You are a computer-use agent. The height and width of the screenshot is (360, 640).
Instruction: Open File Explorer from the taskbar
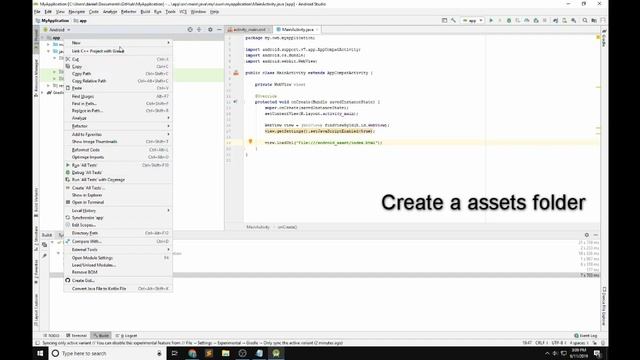click(226, 353)
